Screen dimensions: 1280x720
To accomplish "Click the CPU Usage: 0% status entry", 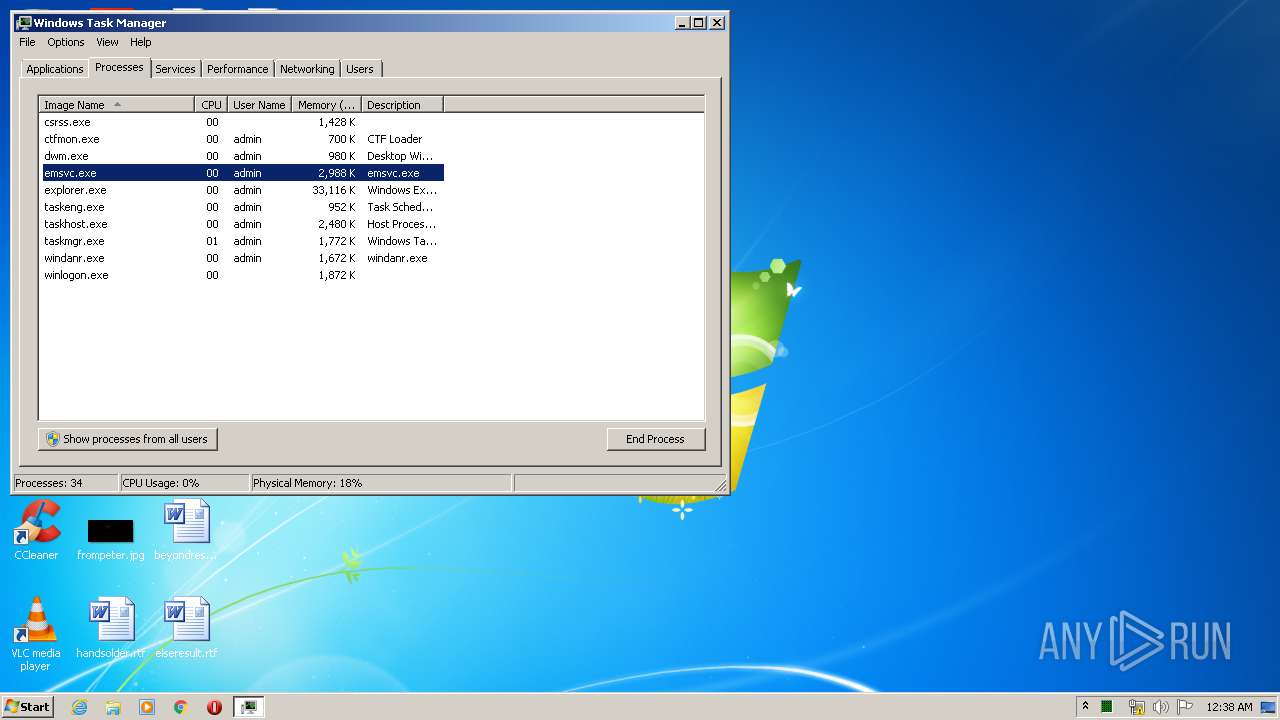I will 184,483.
